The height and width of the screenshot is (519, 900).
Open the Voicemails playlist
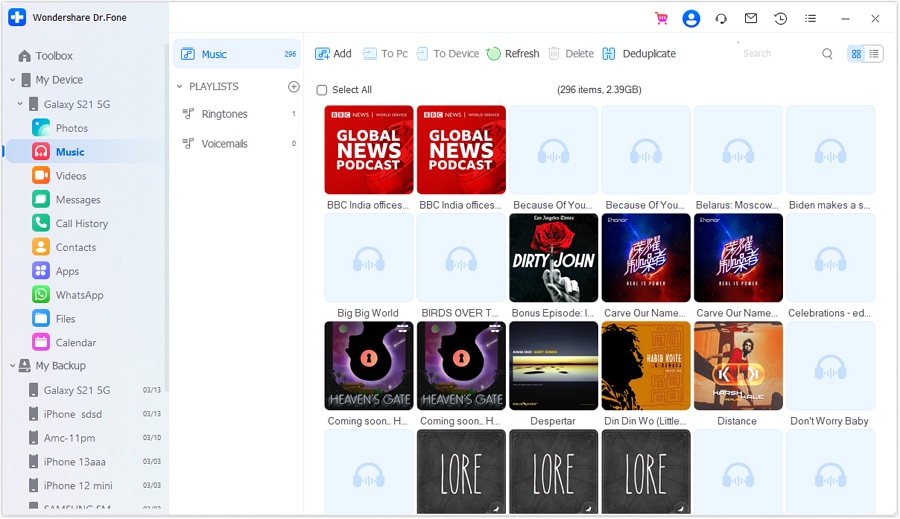click(x=238, y=144)
